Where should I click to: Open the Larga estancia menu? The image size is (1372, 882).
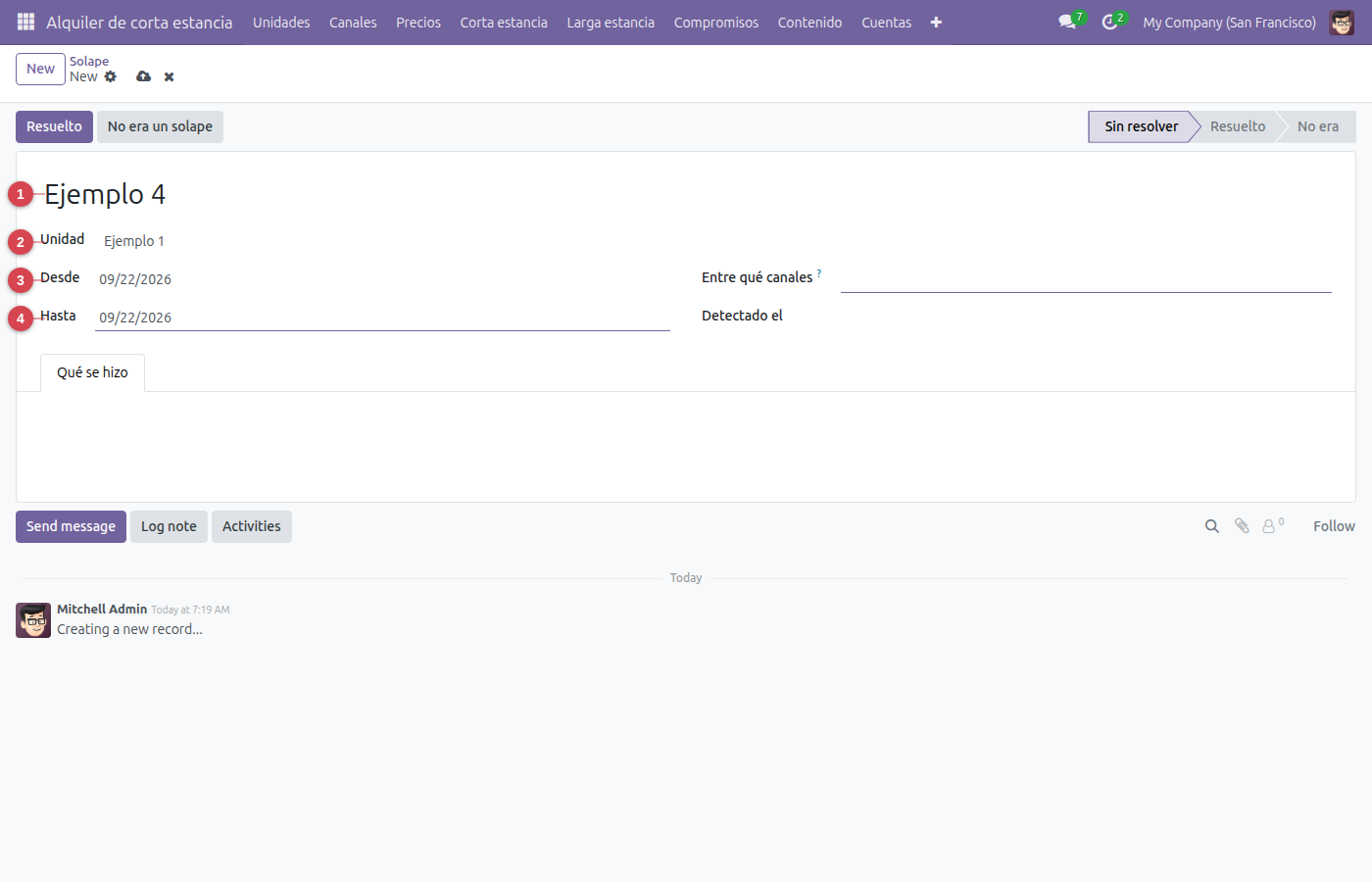pos(611,22)
